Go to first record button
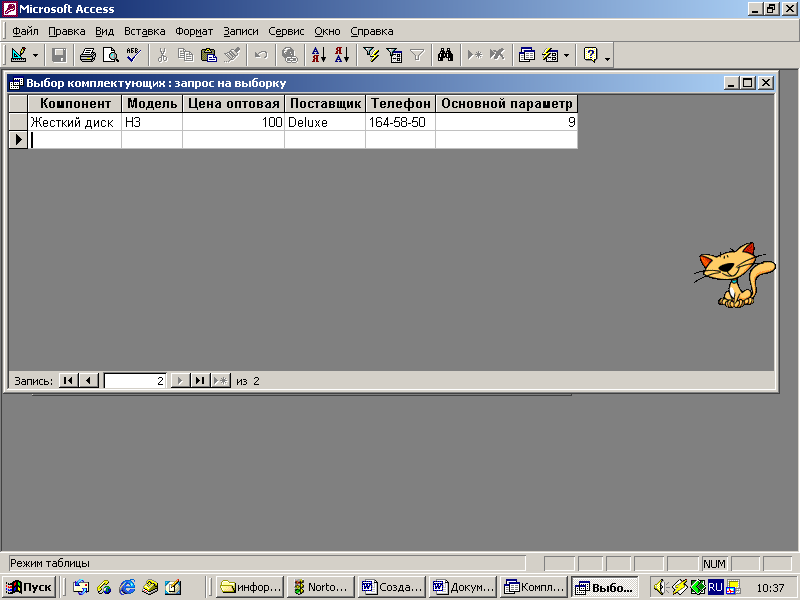The image size is (800, 600). (x=68, y=381)
